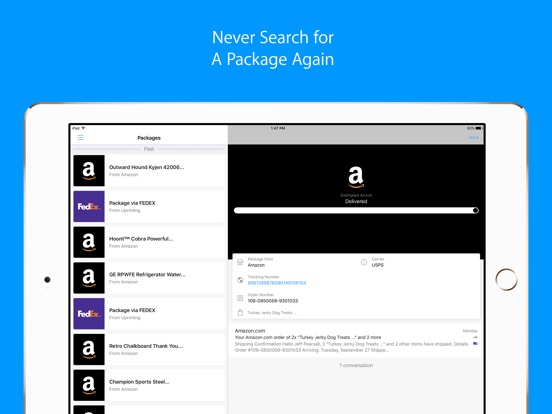Select Amazon logo for Outward Hound package
Image resolution: width=552 pixels, height=414 pixels.
coord(89,170)
